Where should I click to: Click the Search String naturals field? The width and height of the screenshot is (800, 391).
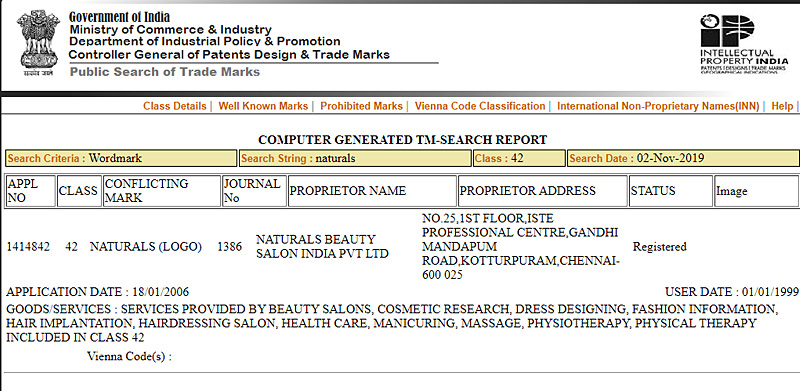(355, 158)
